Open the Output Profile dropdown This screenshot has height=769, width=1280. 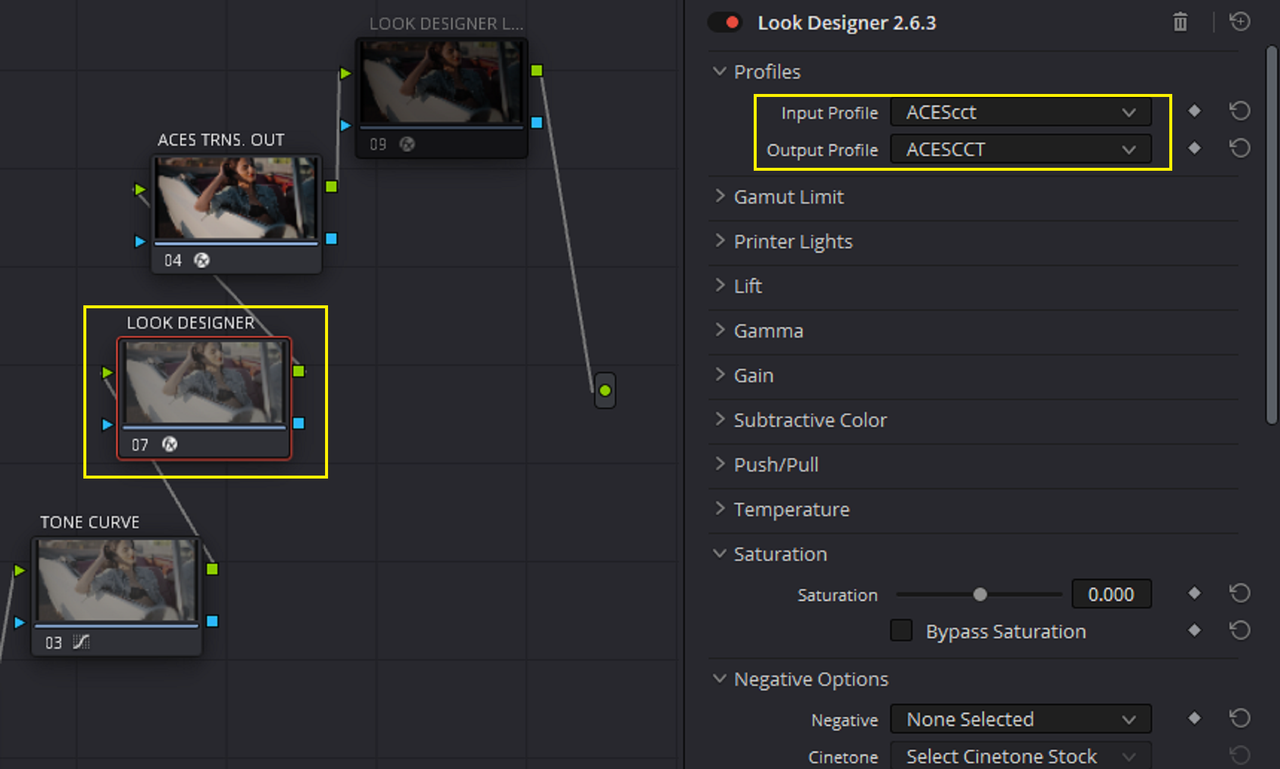[x=1020, y=149]
